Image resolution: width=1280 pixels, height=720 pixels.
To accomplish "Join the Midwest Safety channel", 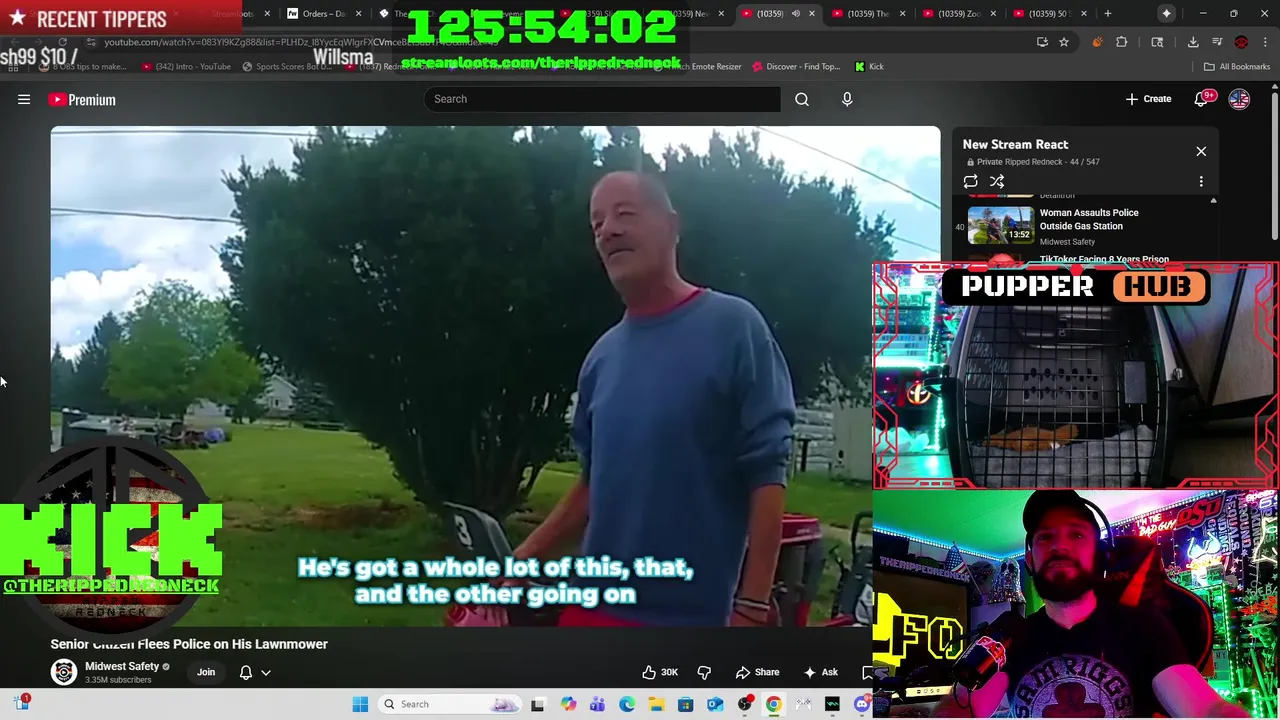I will [206, 672].
